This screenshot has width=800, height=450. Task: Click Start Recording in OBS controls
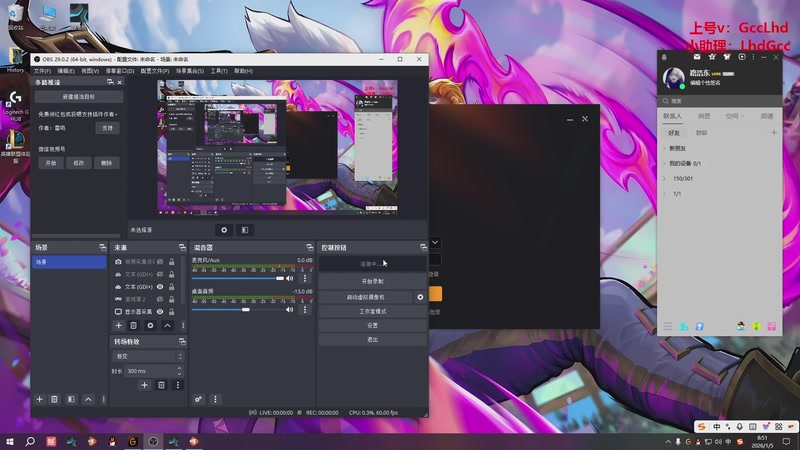(372, 281)
